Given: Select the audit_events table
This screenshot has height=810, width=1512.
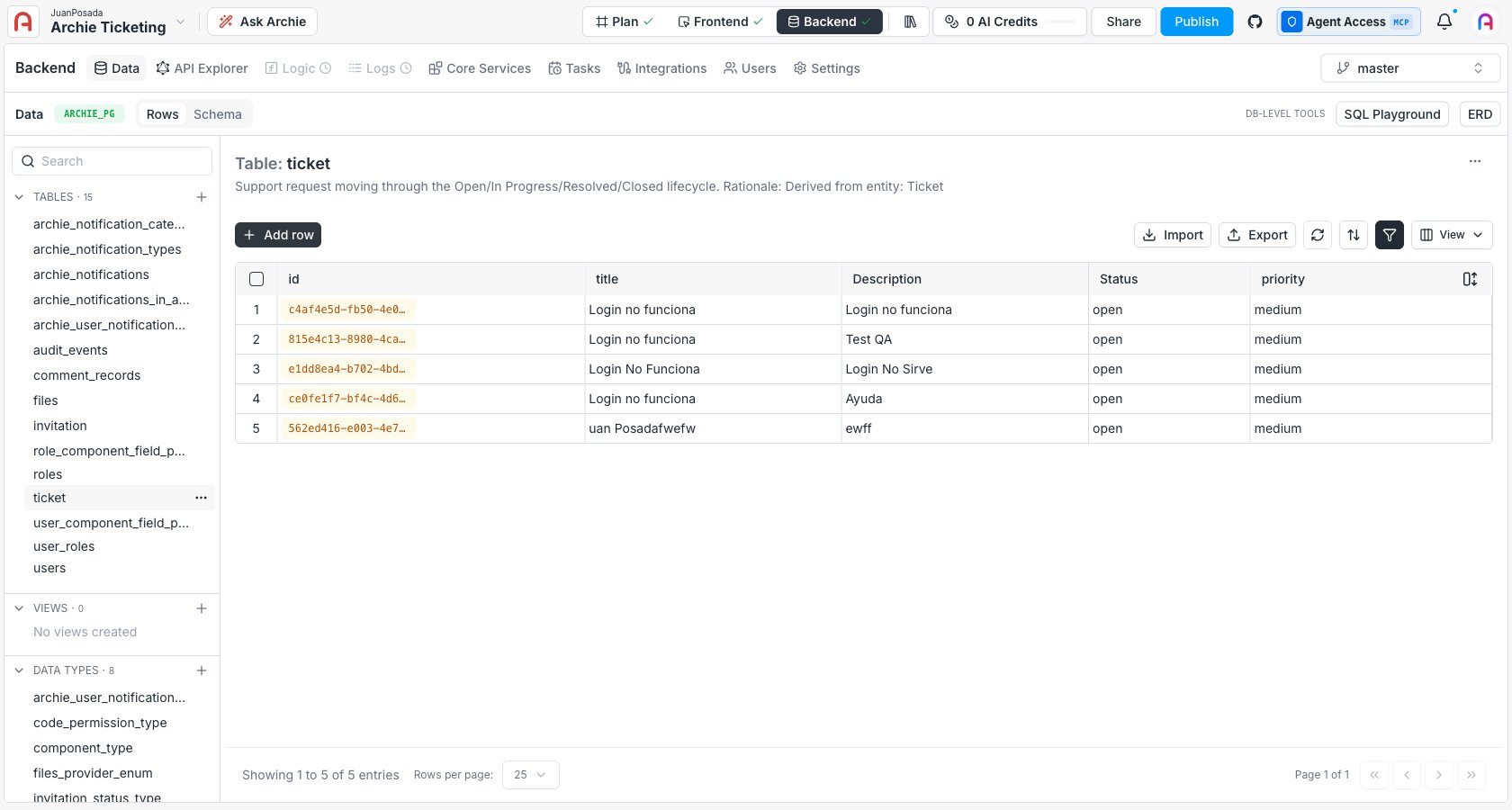Looking at the screenshot, I should (70, 350).
